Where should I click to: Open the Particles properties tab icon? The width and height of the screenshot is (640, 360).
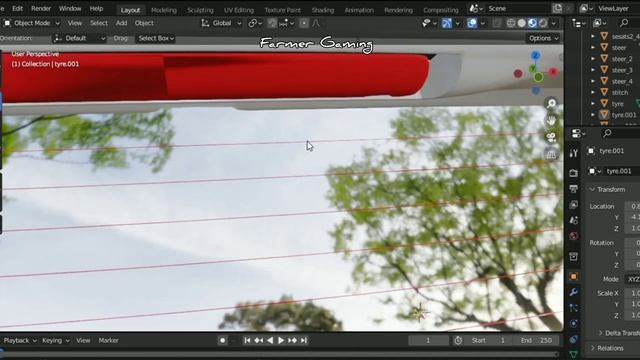(x=573, y=308)
